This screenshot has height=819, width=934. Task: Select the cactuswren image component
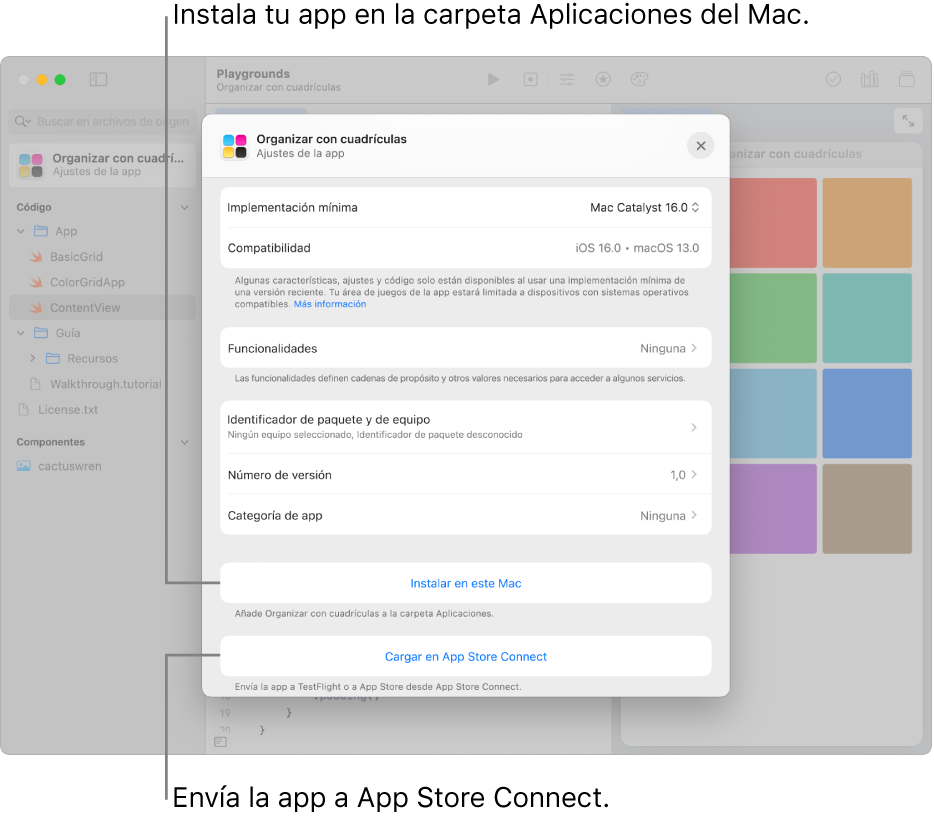coord(70,466)
